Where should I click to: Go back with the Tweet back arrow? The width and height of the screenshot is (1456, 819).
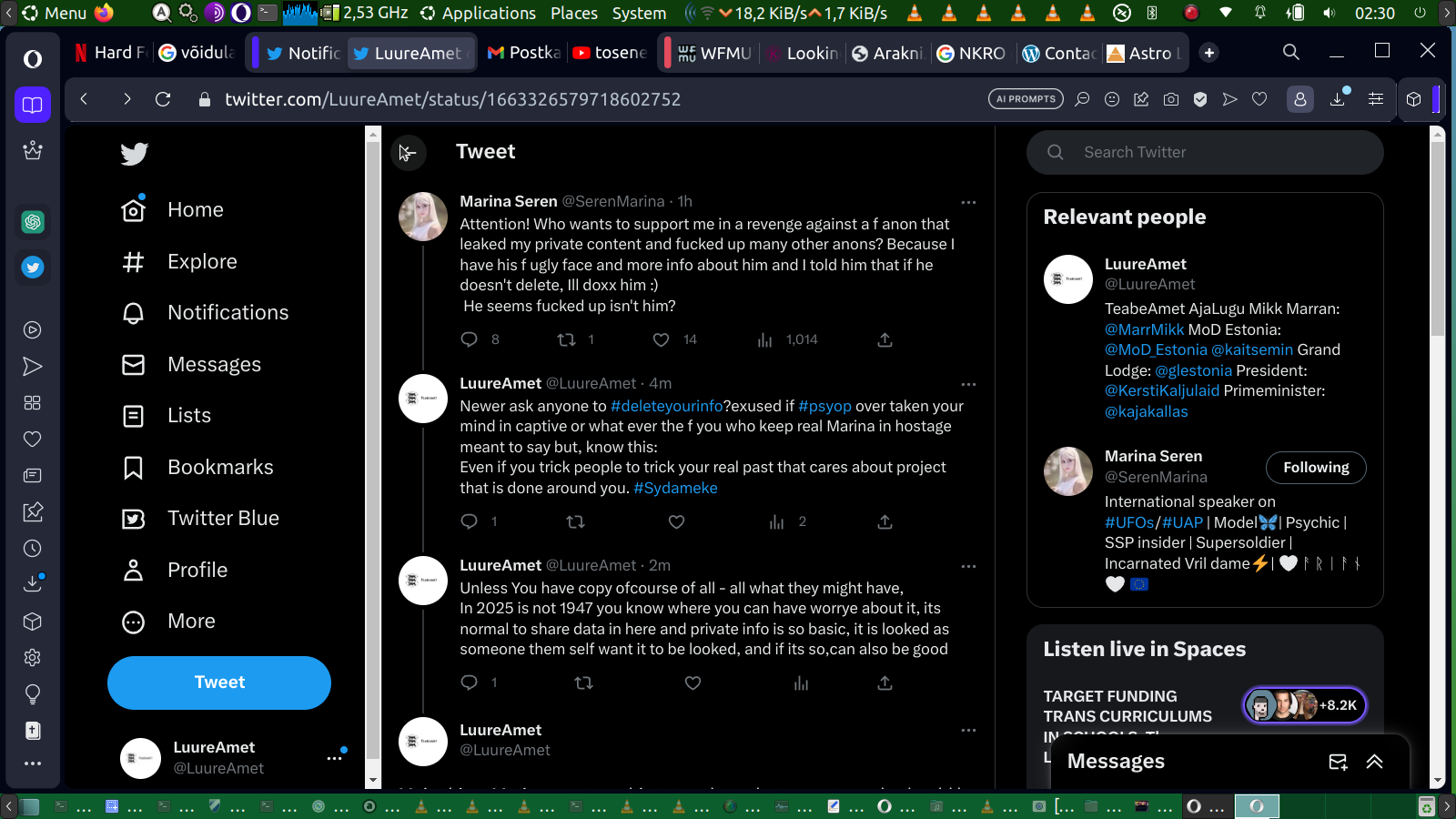coord(408,152)
